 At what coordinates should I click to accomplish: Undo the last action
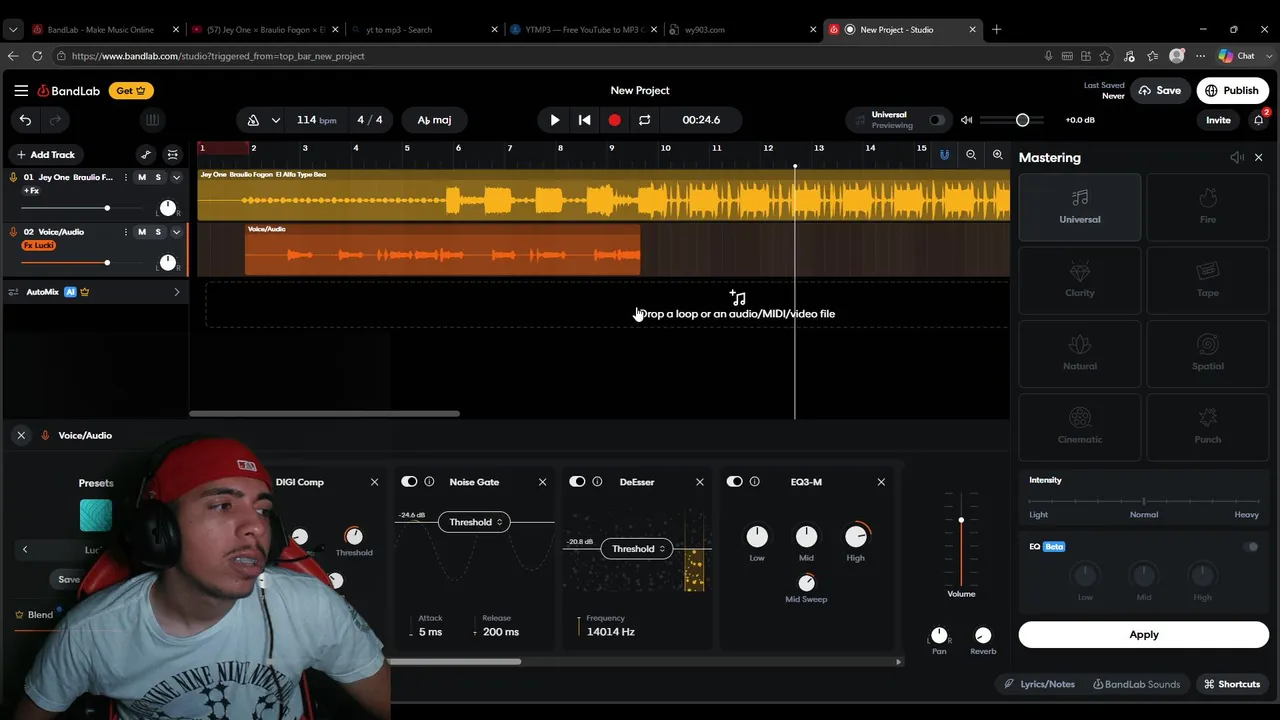(25, 120)
